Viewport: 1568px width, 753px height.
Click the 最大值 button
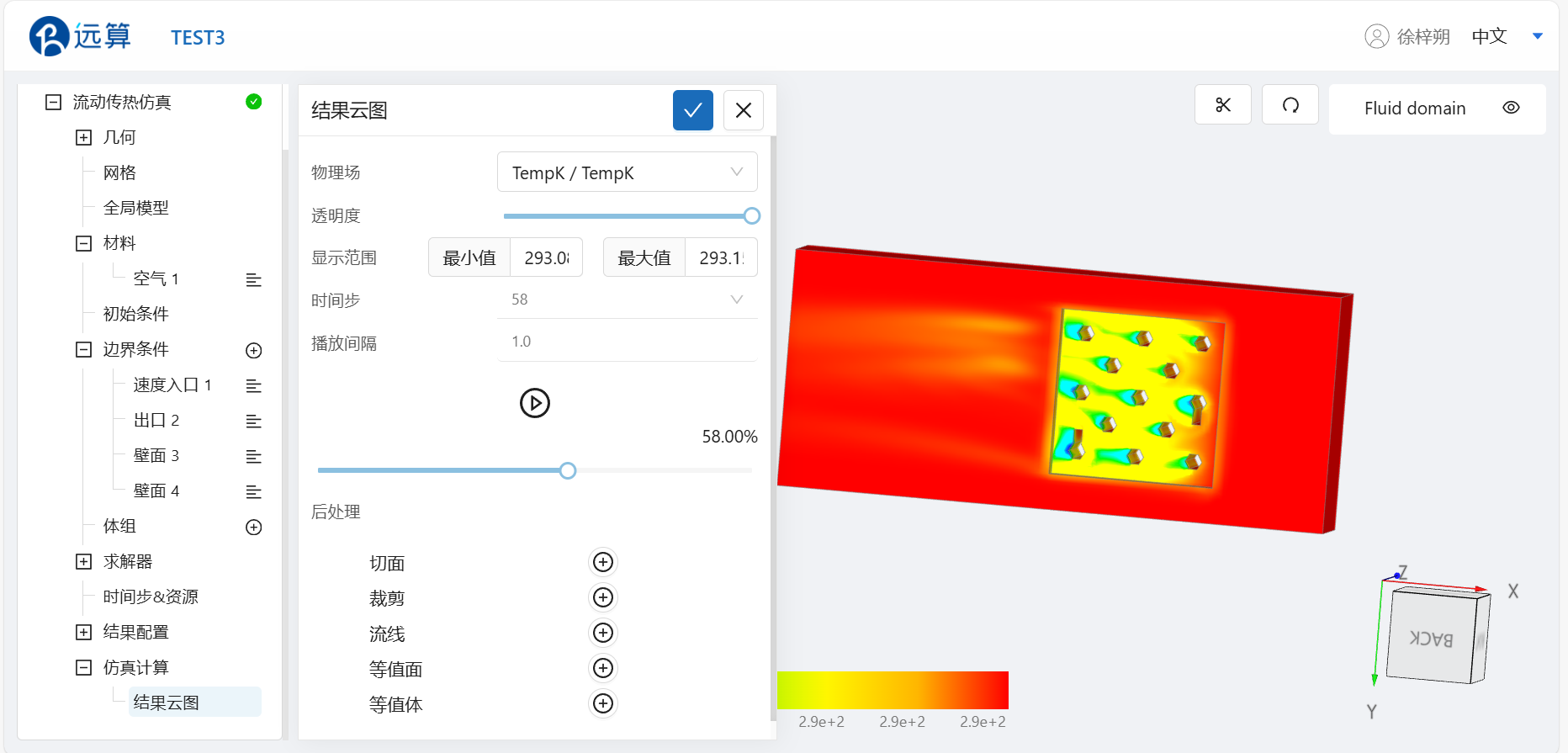pos(644,257)
